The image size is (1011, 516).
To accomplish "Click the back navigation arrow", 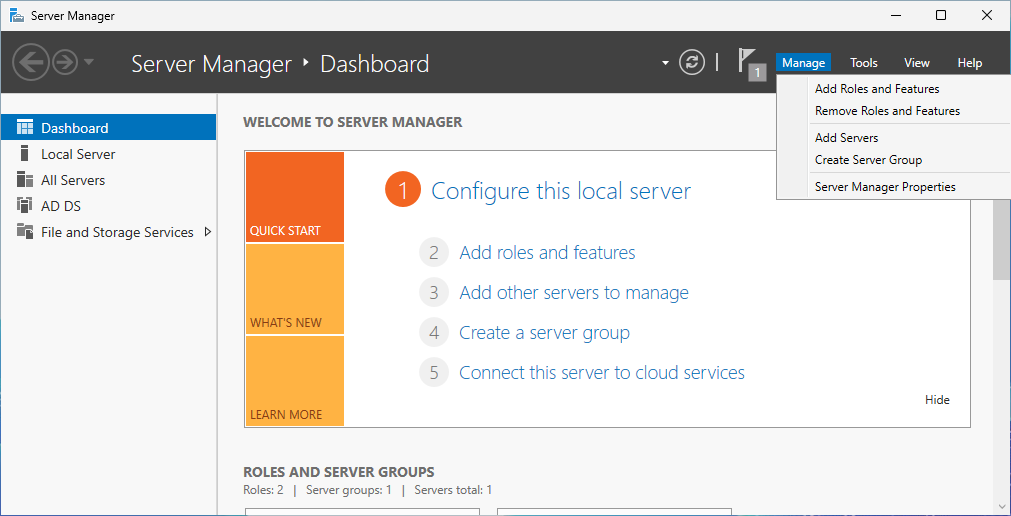I will [x=29, y=63].
